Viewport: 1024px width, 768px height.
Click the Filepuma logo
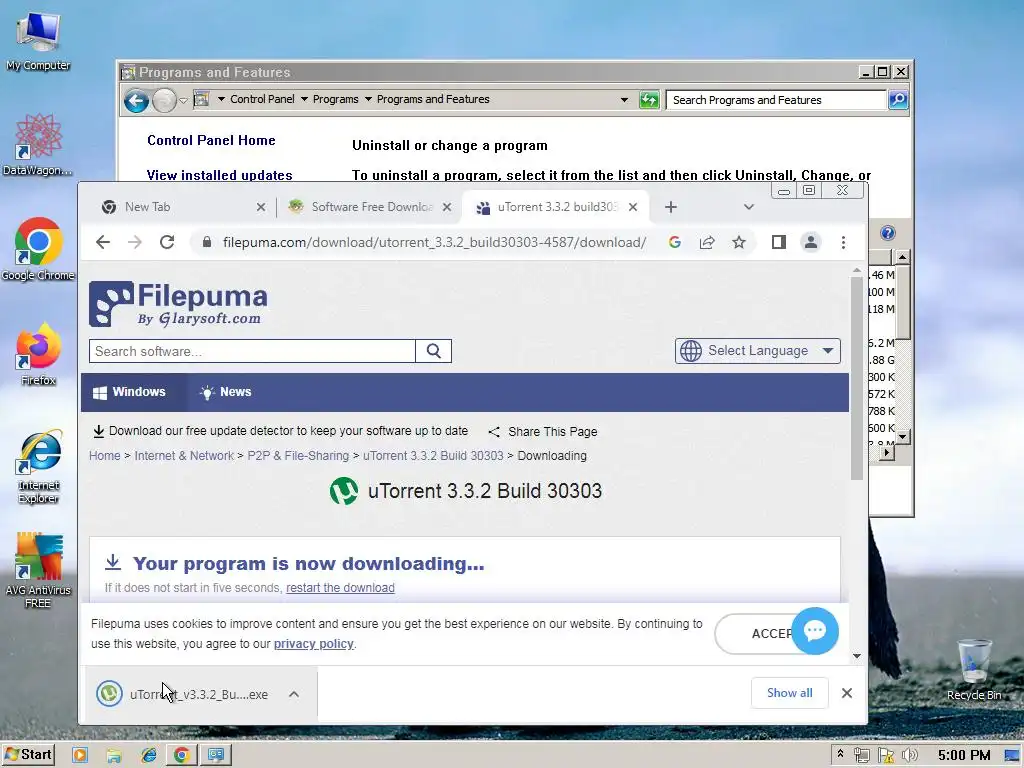178,304
